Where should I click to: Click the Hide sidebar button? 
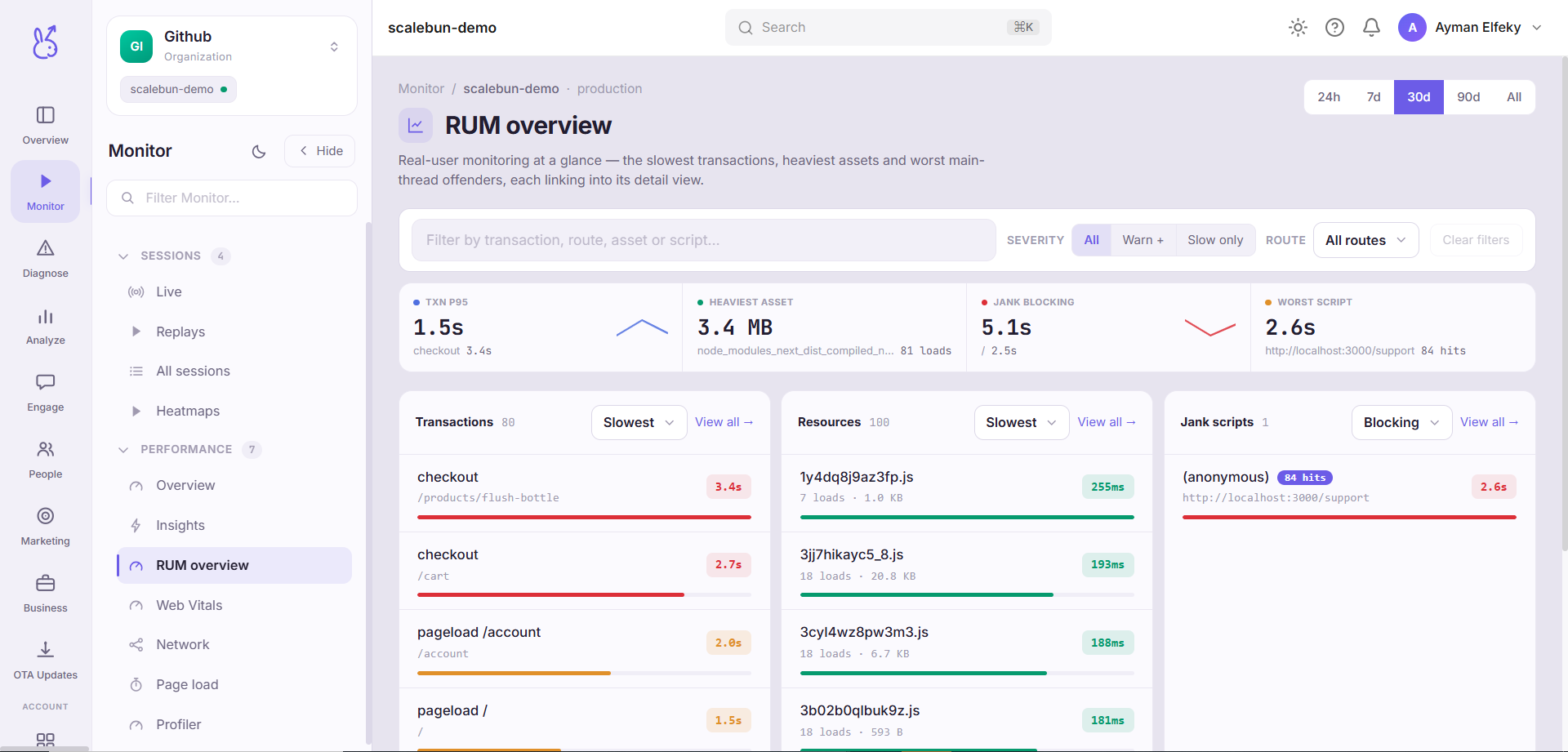[x=320, y=151]
